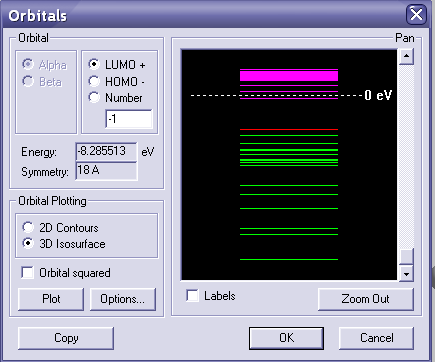435x362 pixels.
Task: Click the 0 eV label
Action: click(378, 96)
